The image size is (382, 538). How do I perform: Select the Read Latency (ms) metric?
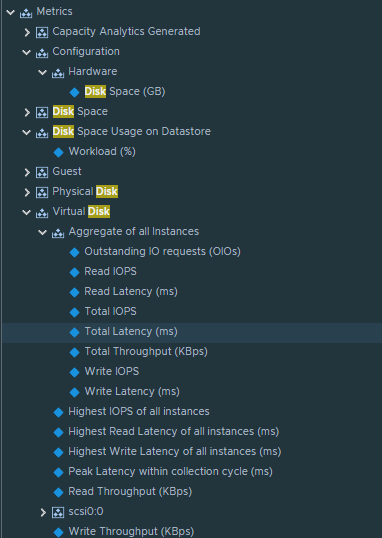pyautogui.click(x=131, y=292)
